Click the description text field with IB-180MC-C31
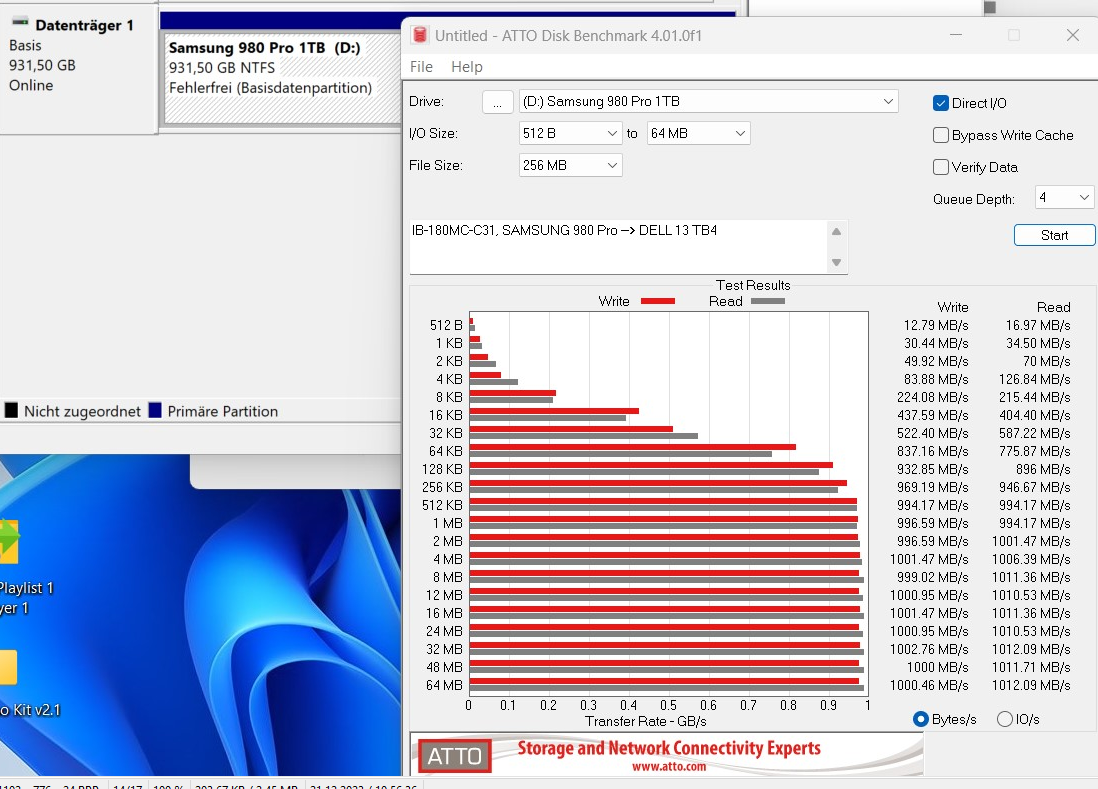Image resolution: width=1098 pixels, height=789 pixels. pyautogui.click(x=618, y=247)
